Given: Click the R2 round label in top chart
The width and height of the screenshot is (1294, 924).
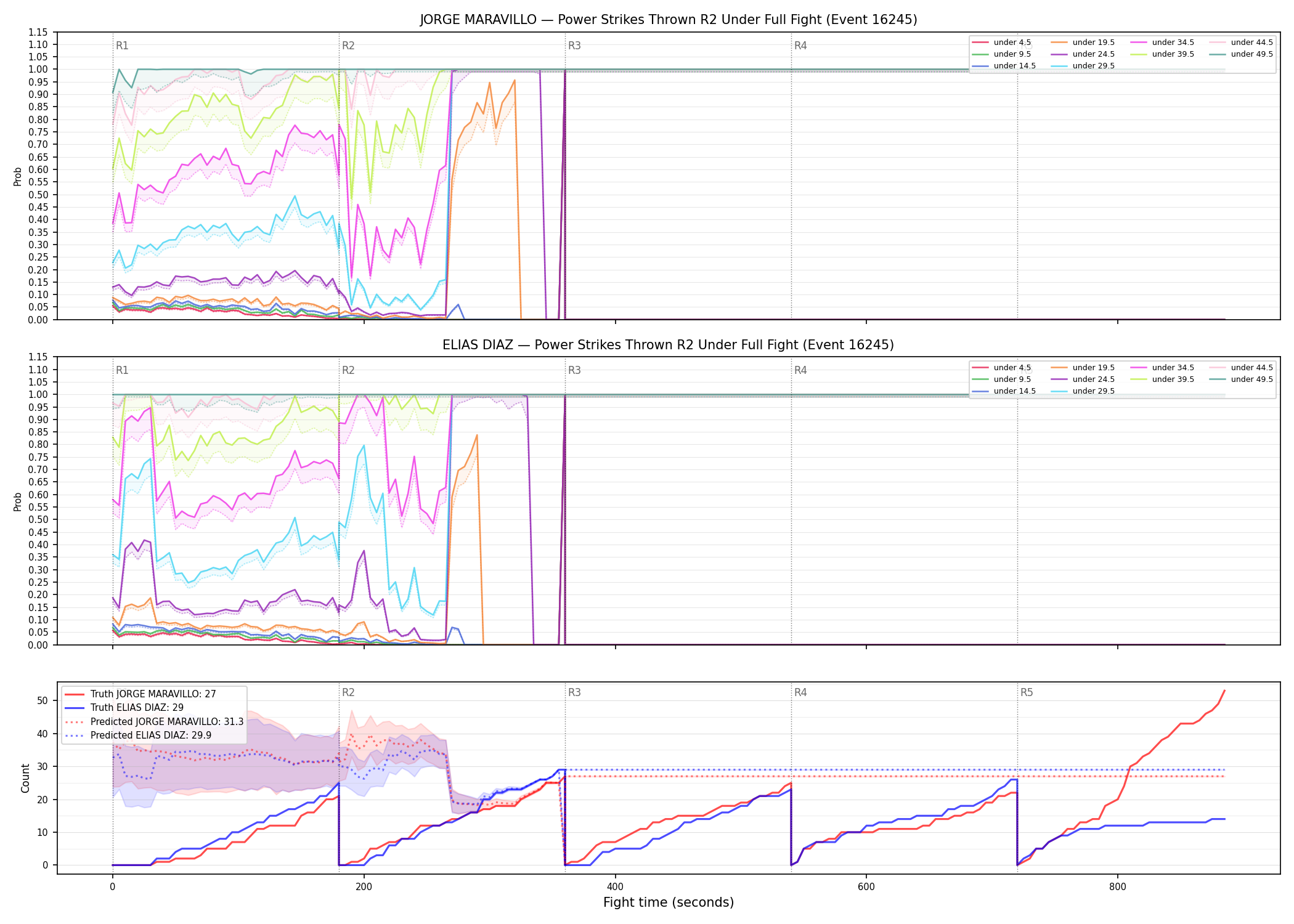Looking at the screenshot, I should [x=348, y=46].
